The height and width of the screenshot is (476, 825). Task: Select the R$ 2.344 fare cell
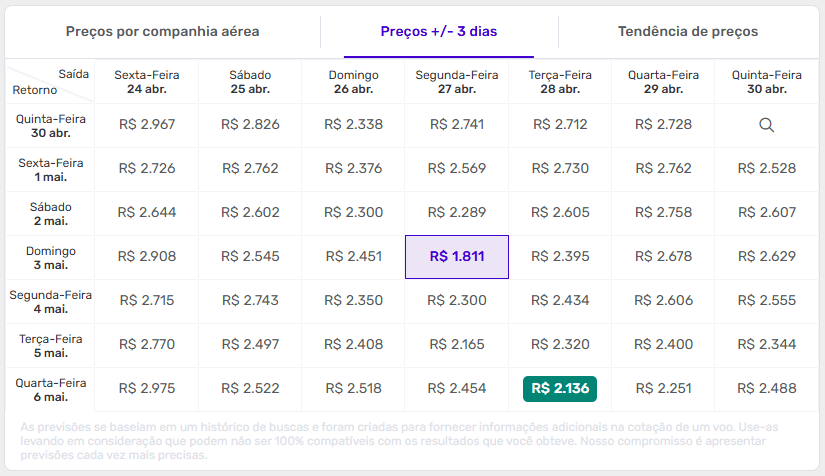point(766,345)
